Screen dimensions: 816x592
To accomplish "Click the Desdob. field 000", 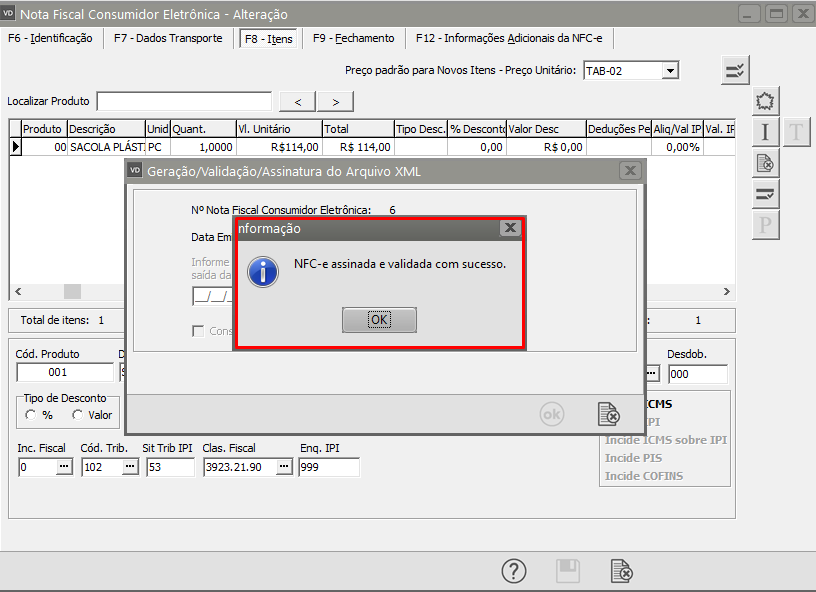I will tap(698, 374).
